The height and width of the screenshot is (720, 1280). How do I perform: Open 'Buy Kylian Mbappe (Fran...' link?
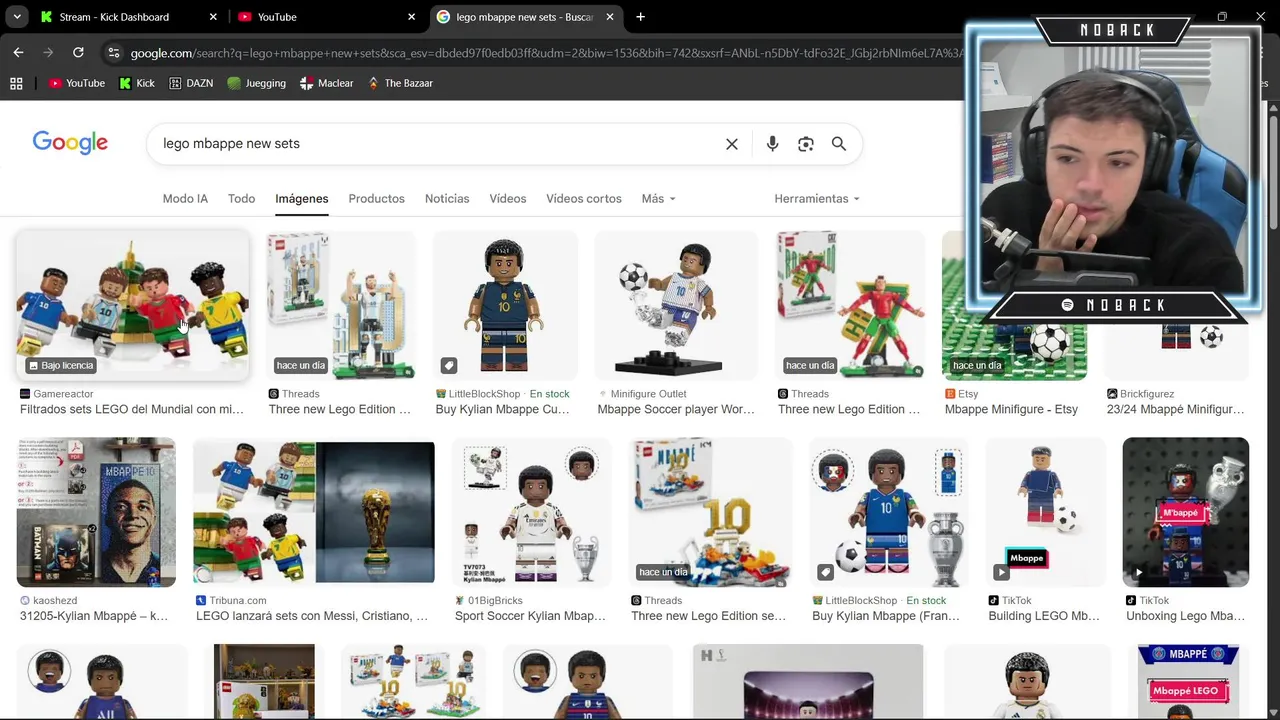(x=886, y=616)
